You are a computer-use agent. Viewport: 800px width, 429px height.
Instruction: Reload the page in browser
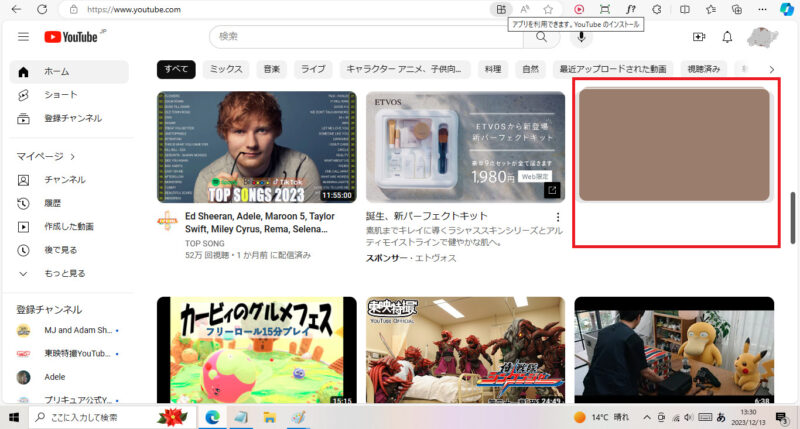[42, 9]
